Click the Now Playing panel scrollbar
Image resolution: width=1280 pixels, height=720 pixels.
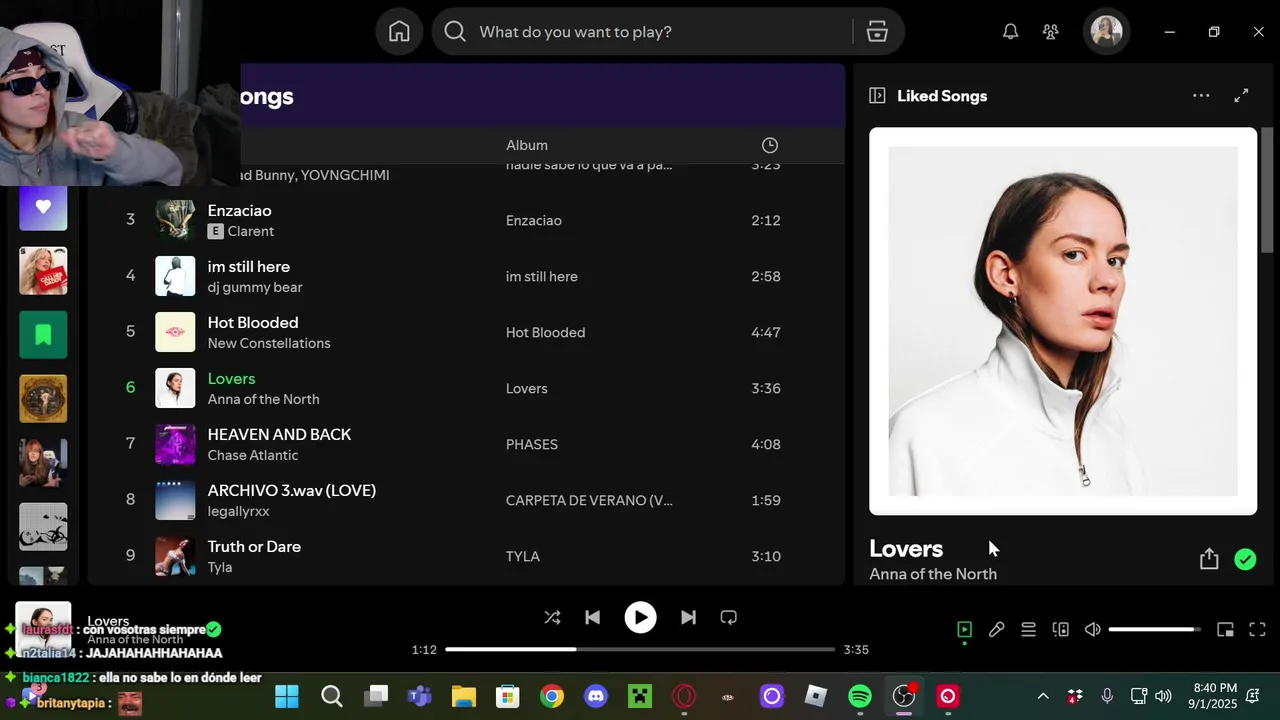1267,190
